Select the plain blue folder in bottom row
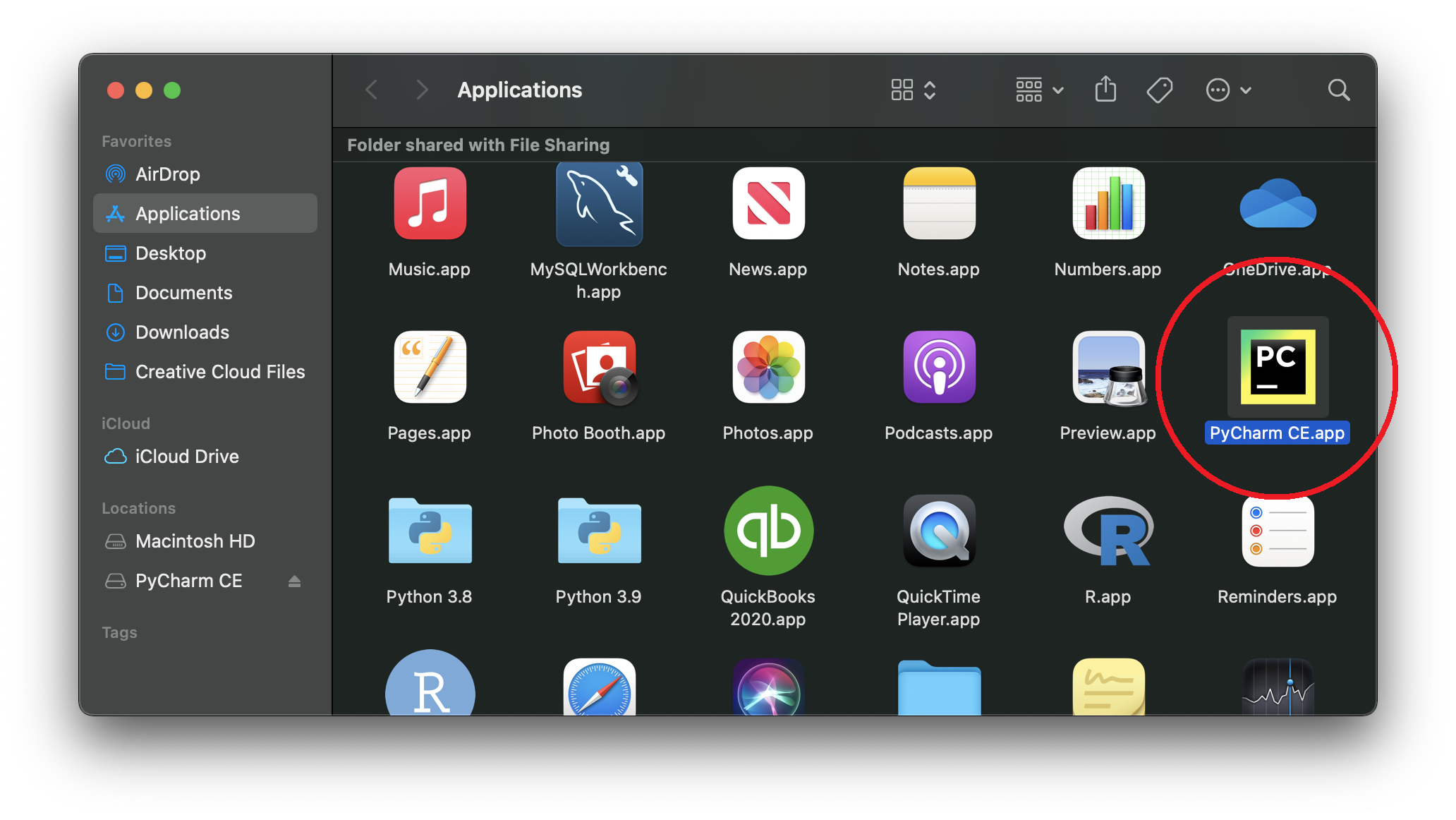1456x820 pixels. point(939,688)
